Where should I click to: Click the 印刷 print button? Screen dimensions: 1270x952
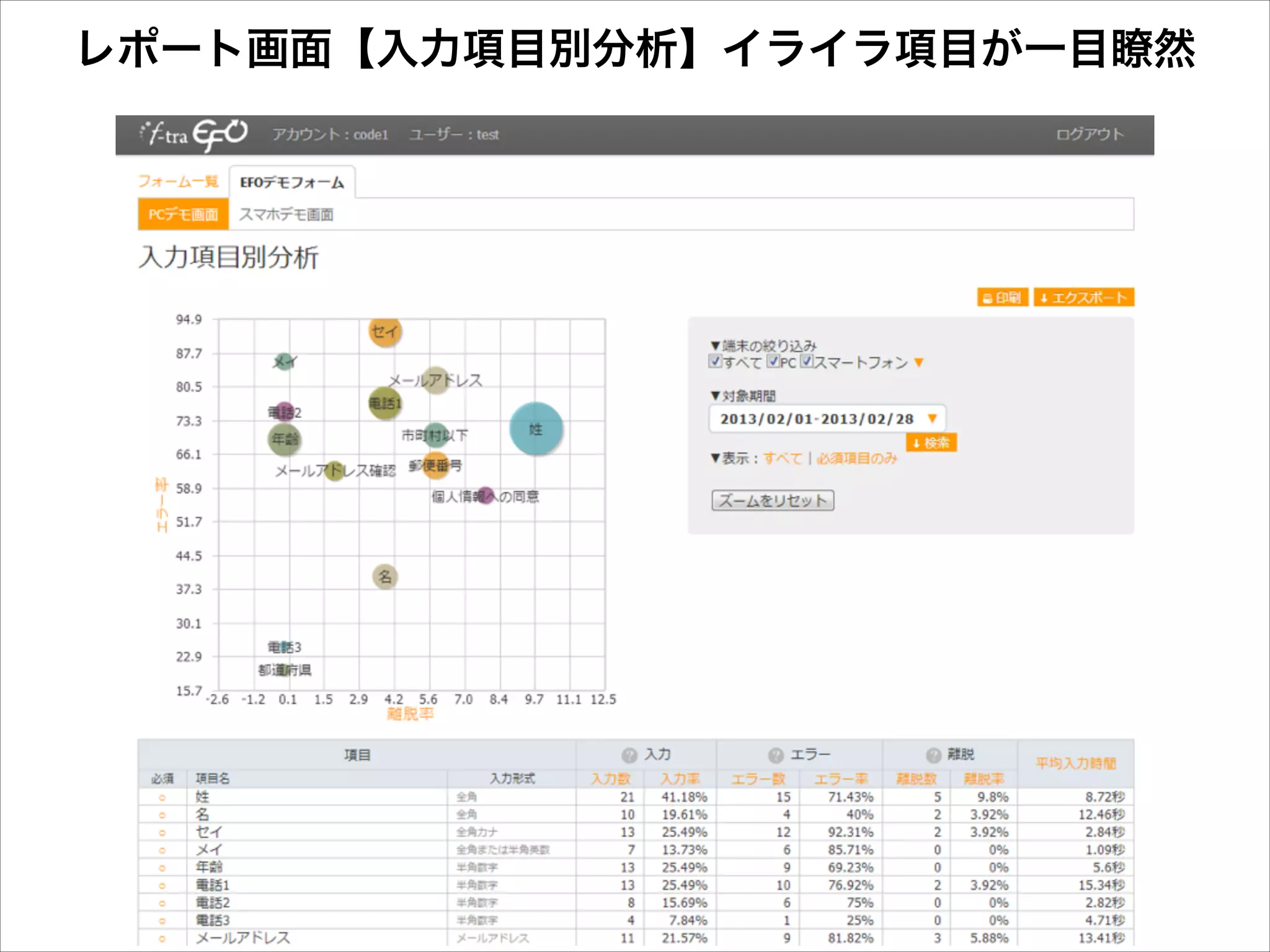click(x=1003, y=297)
